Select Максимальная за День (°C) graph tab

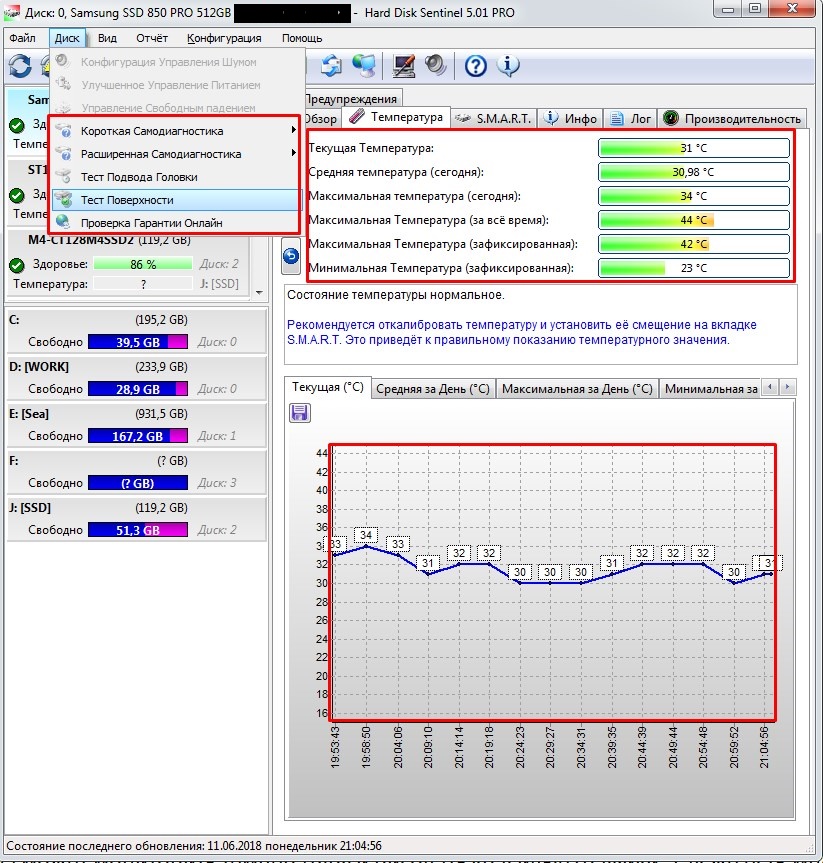(x=577, y=389)
